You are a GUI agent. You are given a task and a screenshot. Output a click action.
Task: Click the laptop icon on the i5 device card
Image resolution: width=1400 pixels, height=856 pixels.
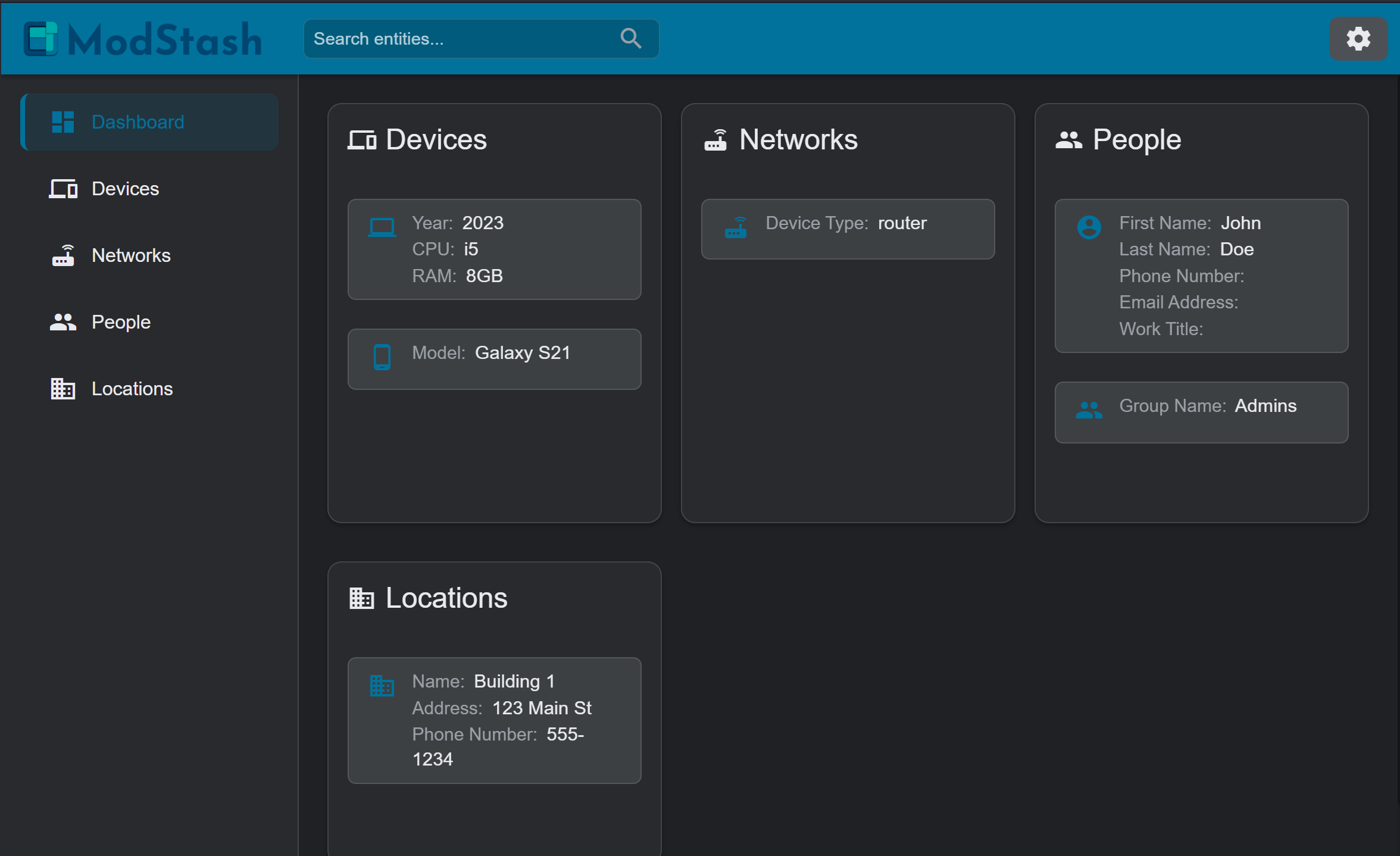pyautogui.click(x=383, y=226)
